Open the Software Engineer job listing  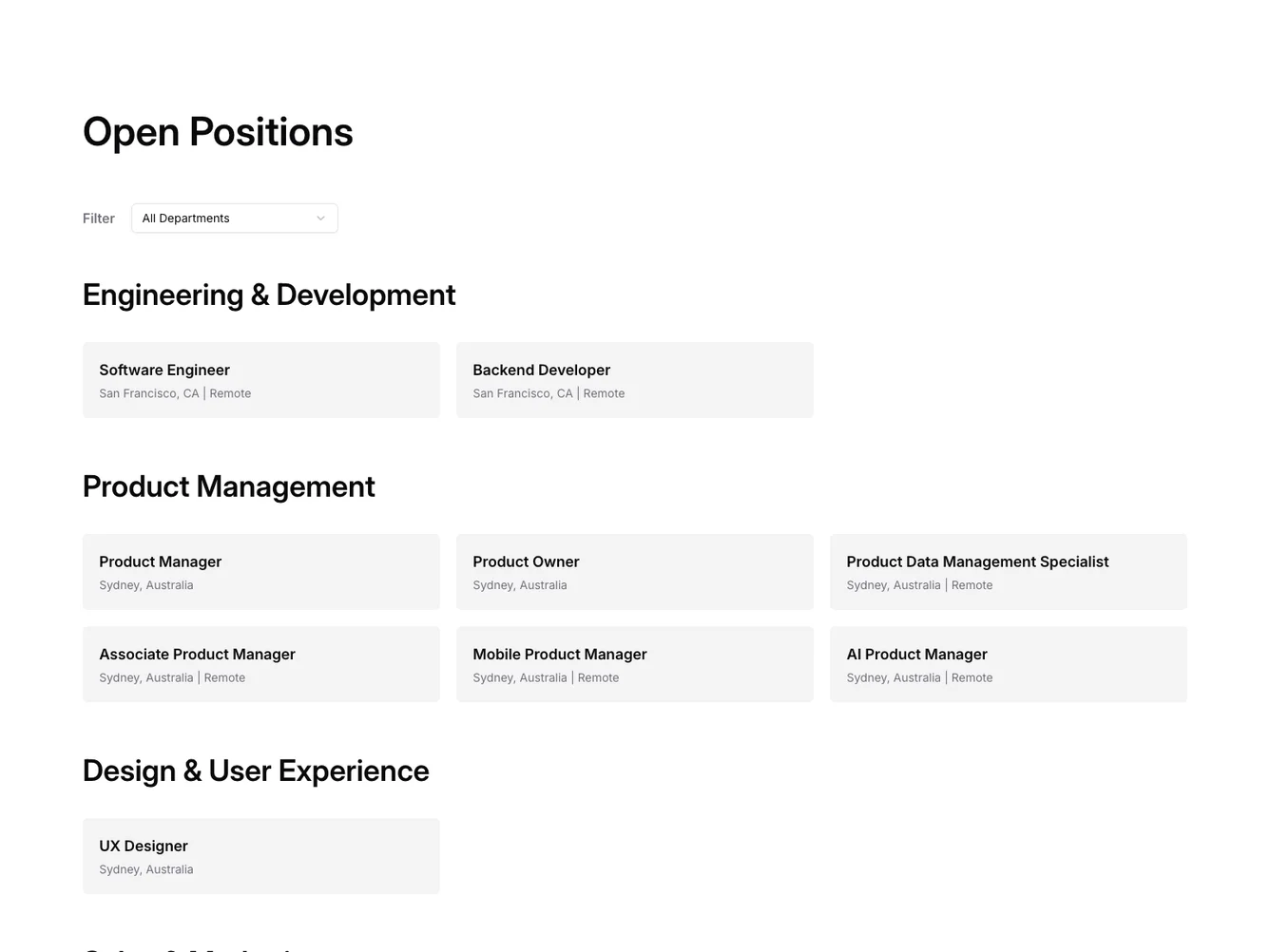(260, 379)
